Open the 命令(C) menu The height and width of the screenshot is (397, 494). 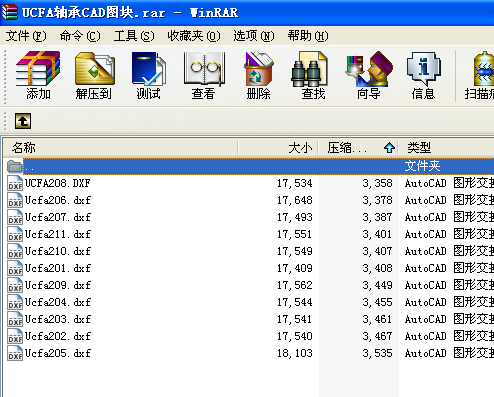click(x=80, y=36)
